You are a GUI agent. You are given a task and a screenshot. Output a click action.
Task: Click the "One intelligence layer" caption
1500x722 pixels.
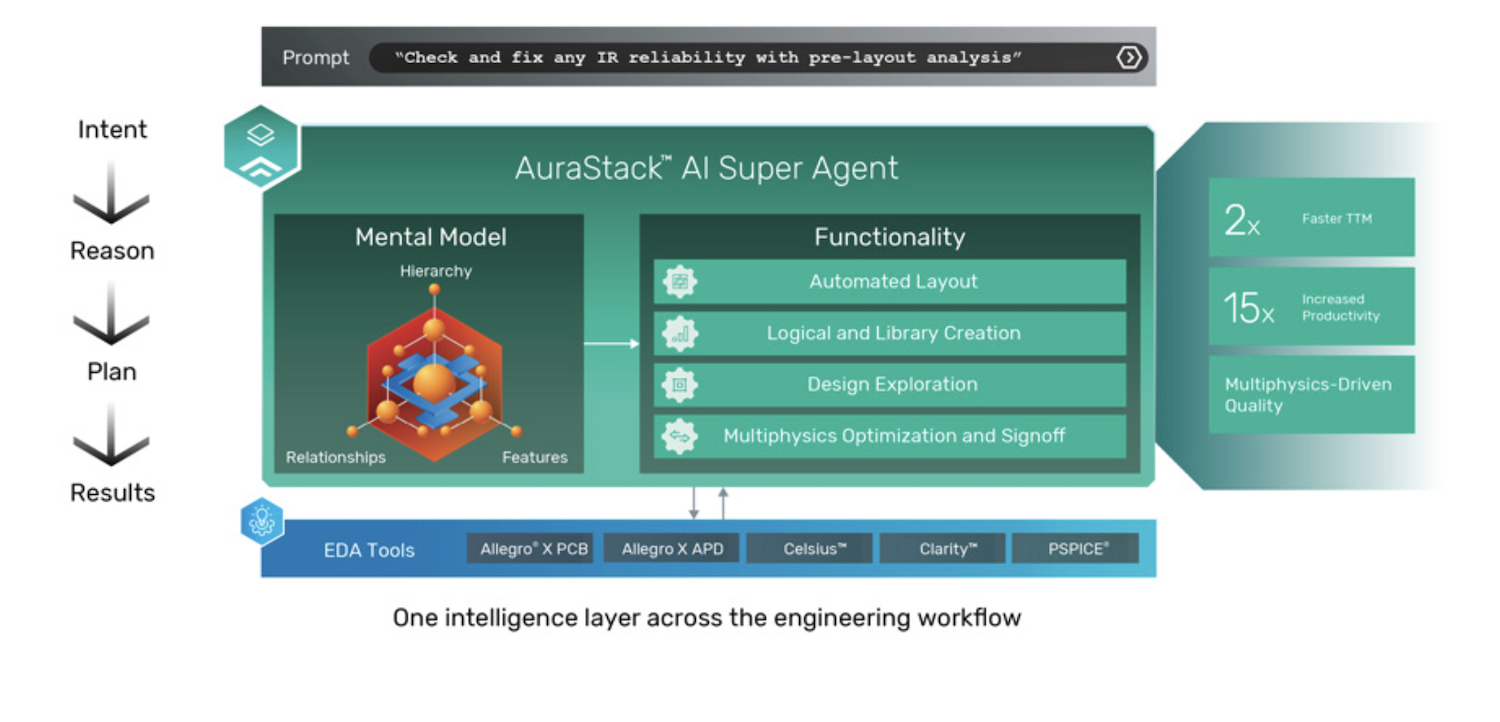pos(707,618)
